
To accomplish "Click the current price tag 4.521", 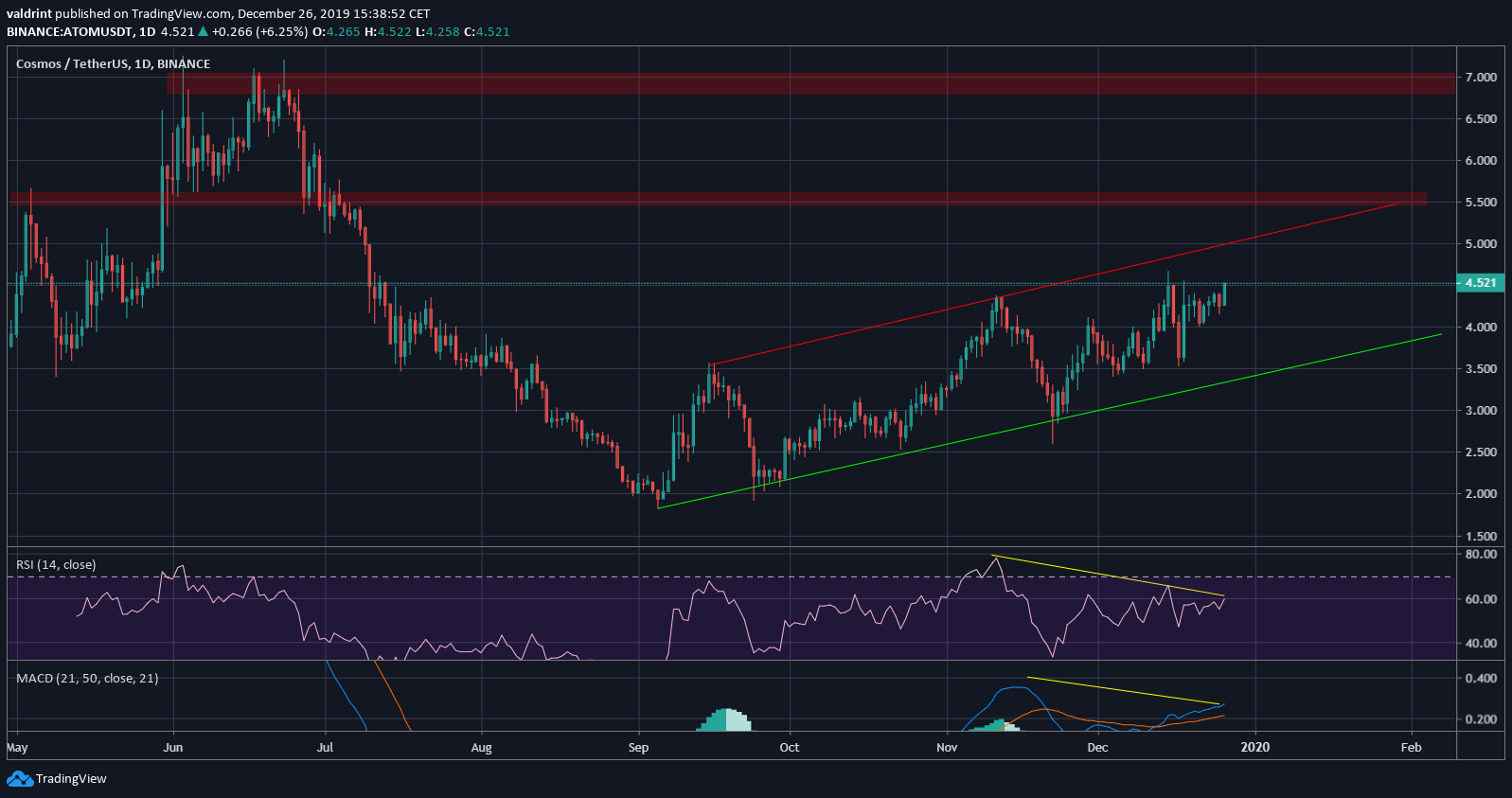I will [x=1480, y=283].
